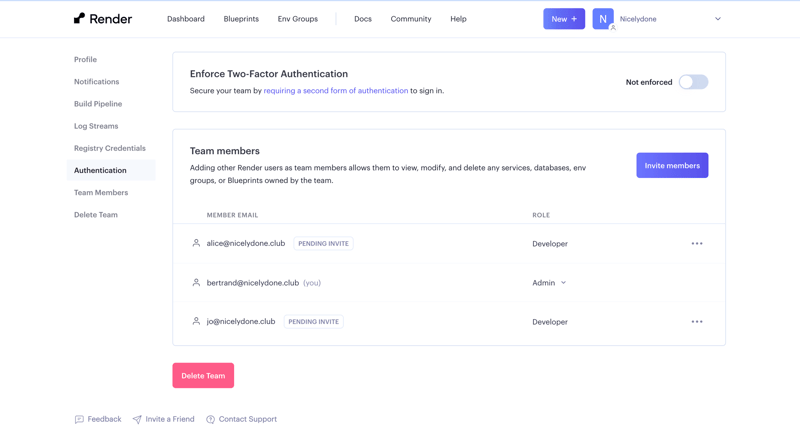Image resolution: width=800 pixels, height=442 pixels.
Task: Select Authentication in the sidebar
Action: pyautogui.click(x=111, y=170)
